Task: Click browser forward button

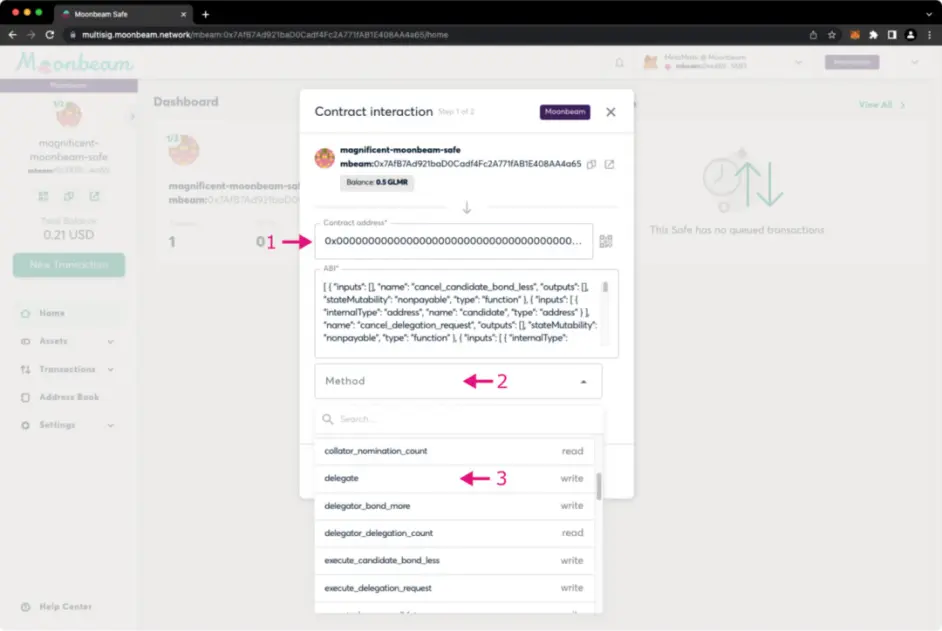Action: click(31, 35)
